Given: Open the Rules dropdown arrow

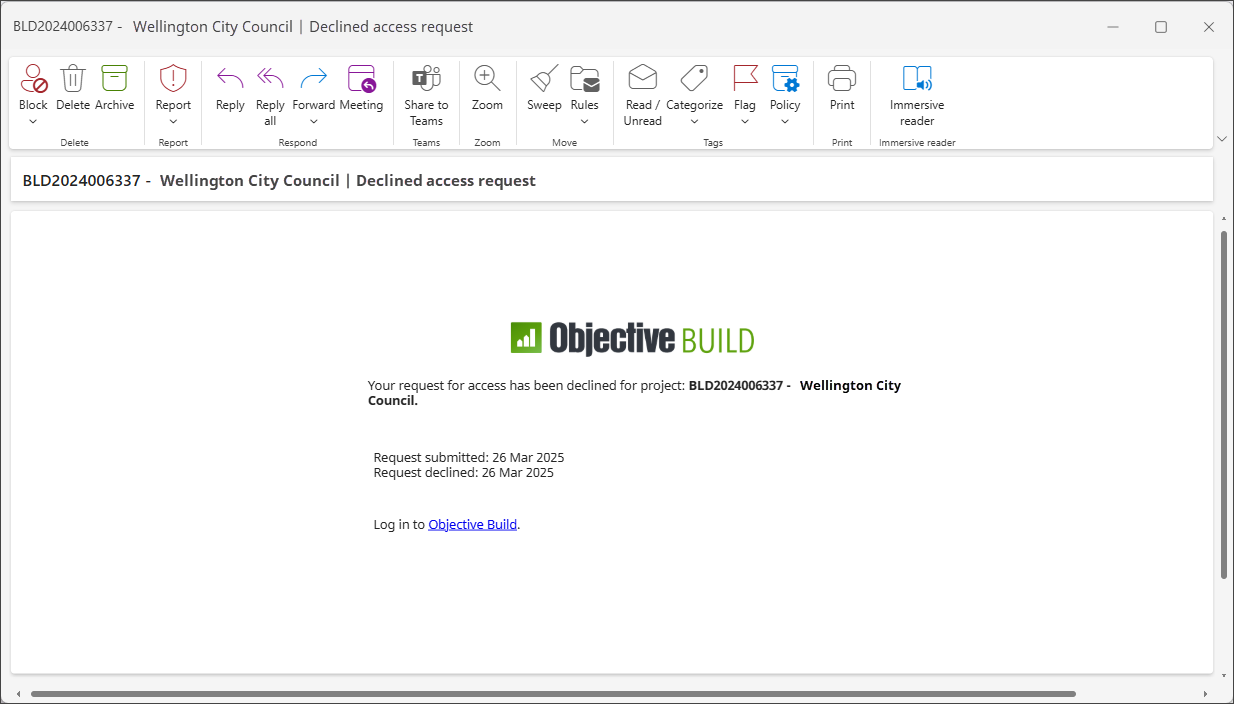Looking at the screenshot, I should point(584,122).
